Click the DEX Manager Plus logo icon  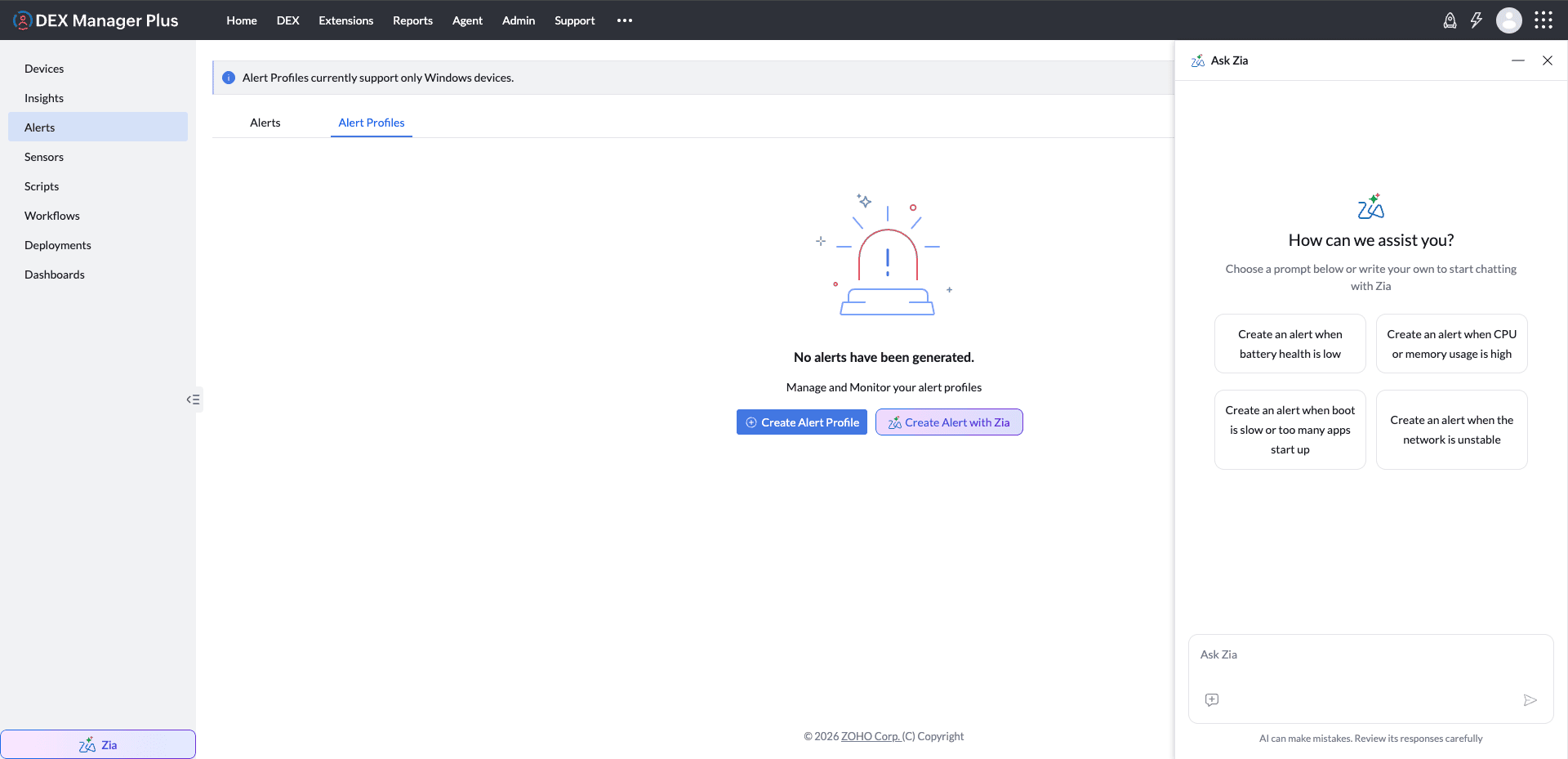point(22,20)
